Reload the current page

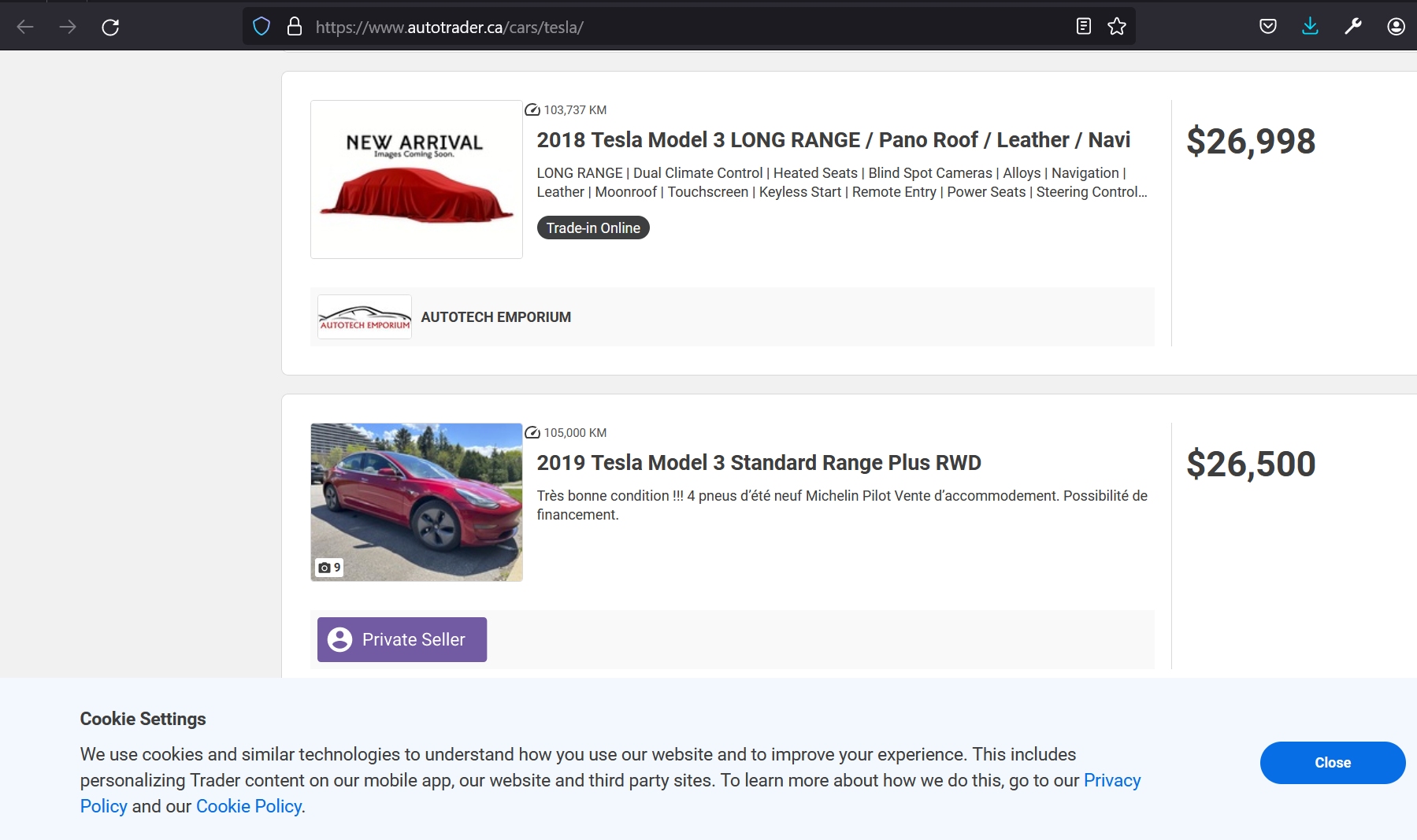(110, 27)
